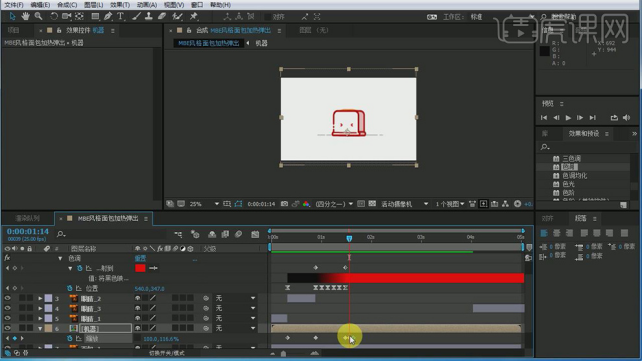Viewport: 642px width, 362px height.
Task: Click the snapshot camera icon in viewer
Action: pyautogui.click(x=284, y=204)
